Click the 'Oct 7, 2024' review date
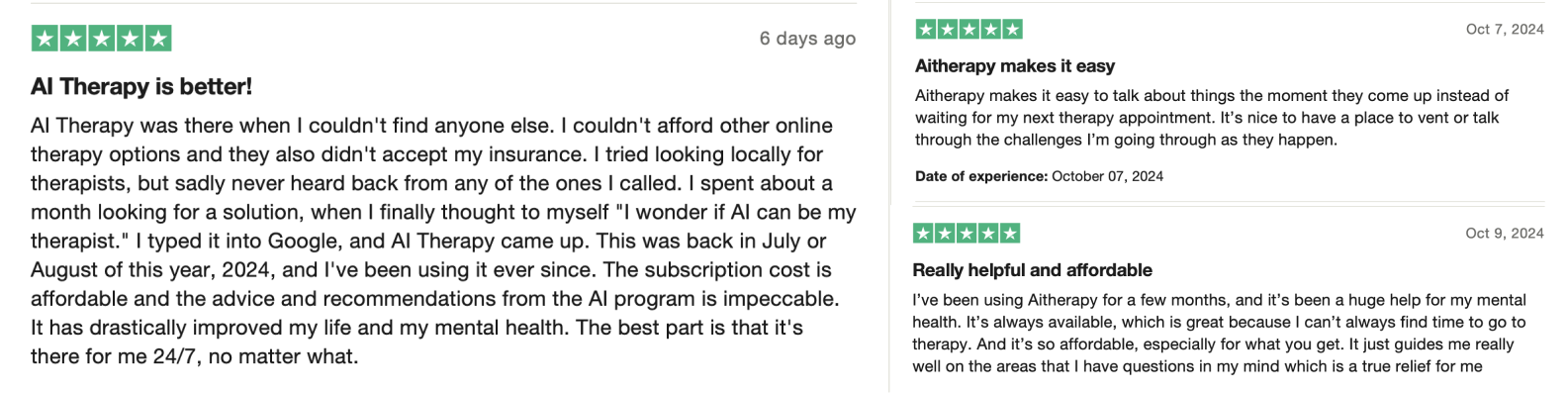The image size is (1568, 393). [x=1505, y=30]
